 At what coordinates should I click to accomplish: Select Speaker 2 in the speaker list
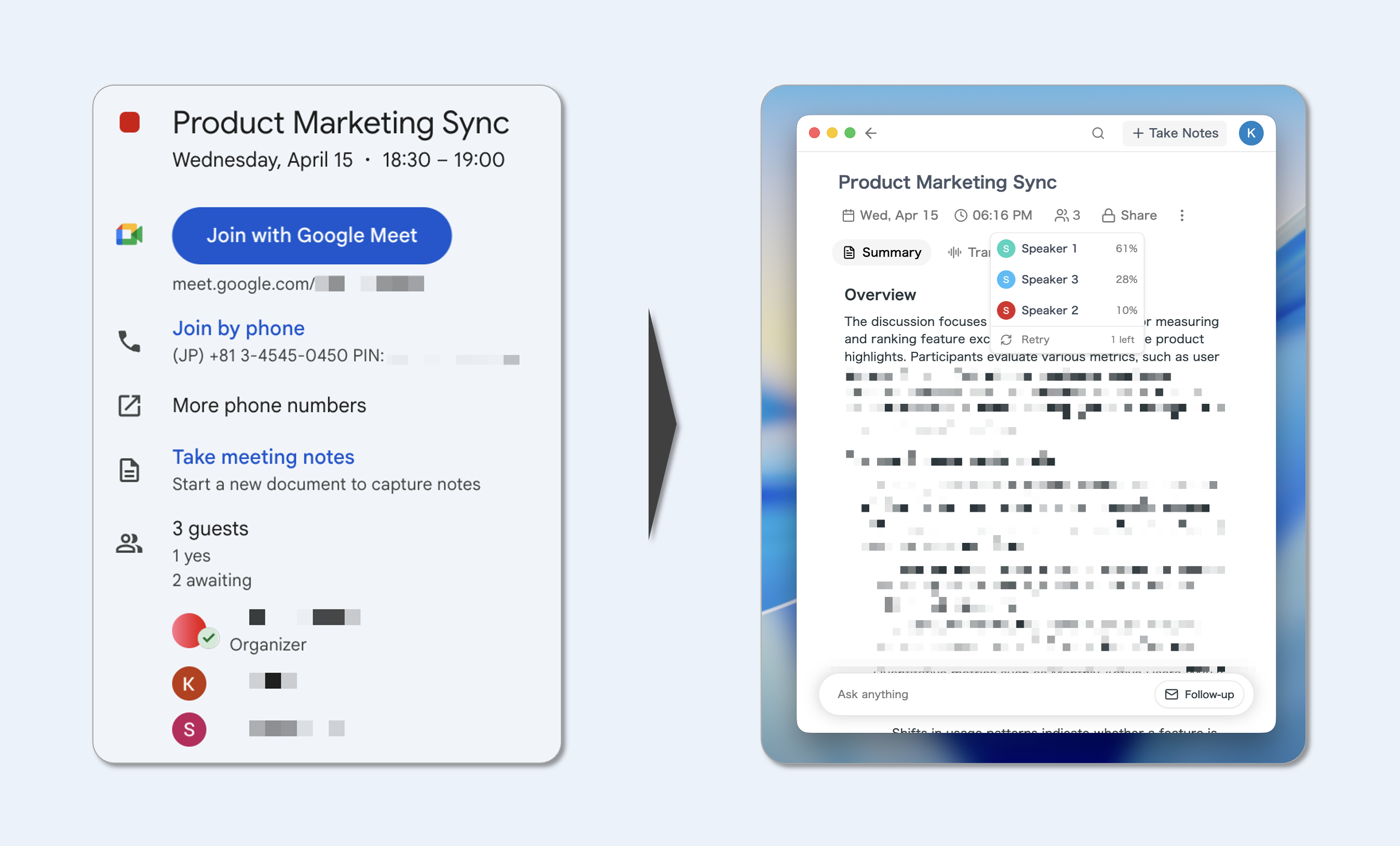1049,310
